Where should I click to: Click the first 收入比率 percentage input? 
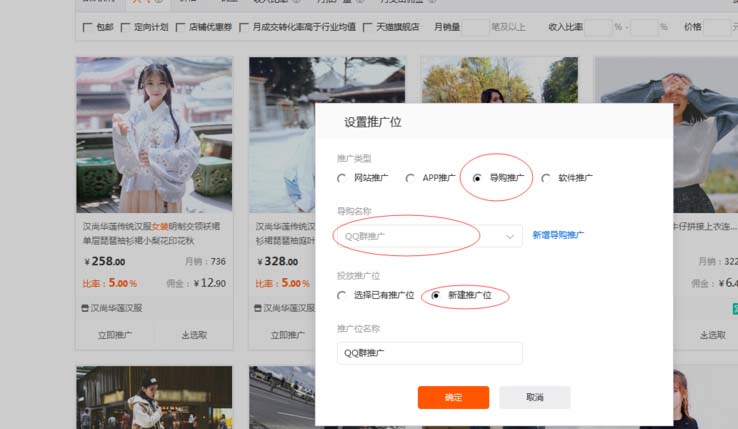(598, 27)
